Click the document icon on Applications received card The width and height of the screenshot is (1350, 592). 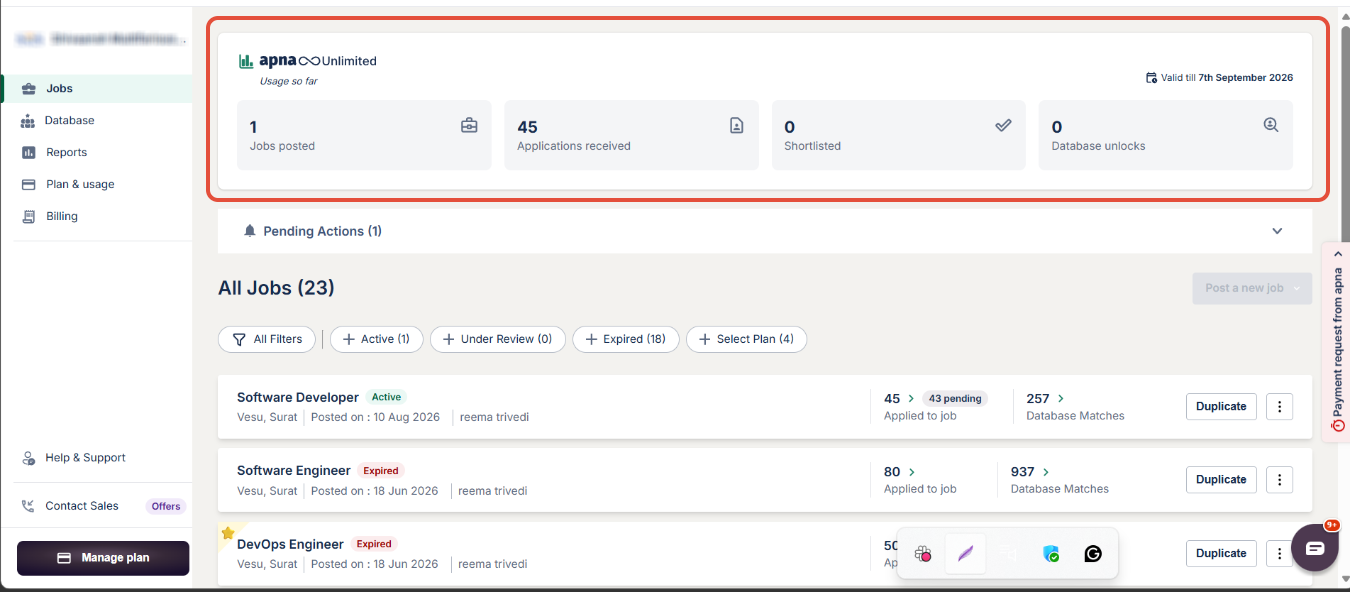737,126
